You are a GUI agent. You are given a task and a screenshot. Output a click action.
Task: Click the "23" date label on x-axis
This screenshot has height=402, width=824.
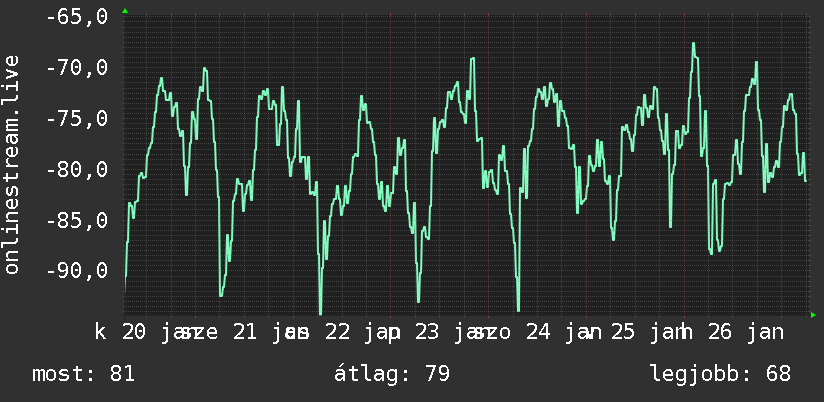point(428,333)
